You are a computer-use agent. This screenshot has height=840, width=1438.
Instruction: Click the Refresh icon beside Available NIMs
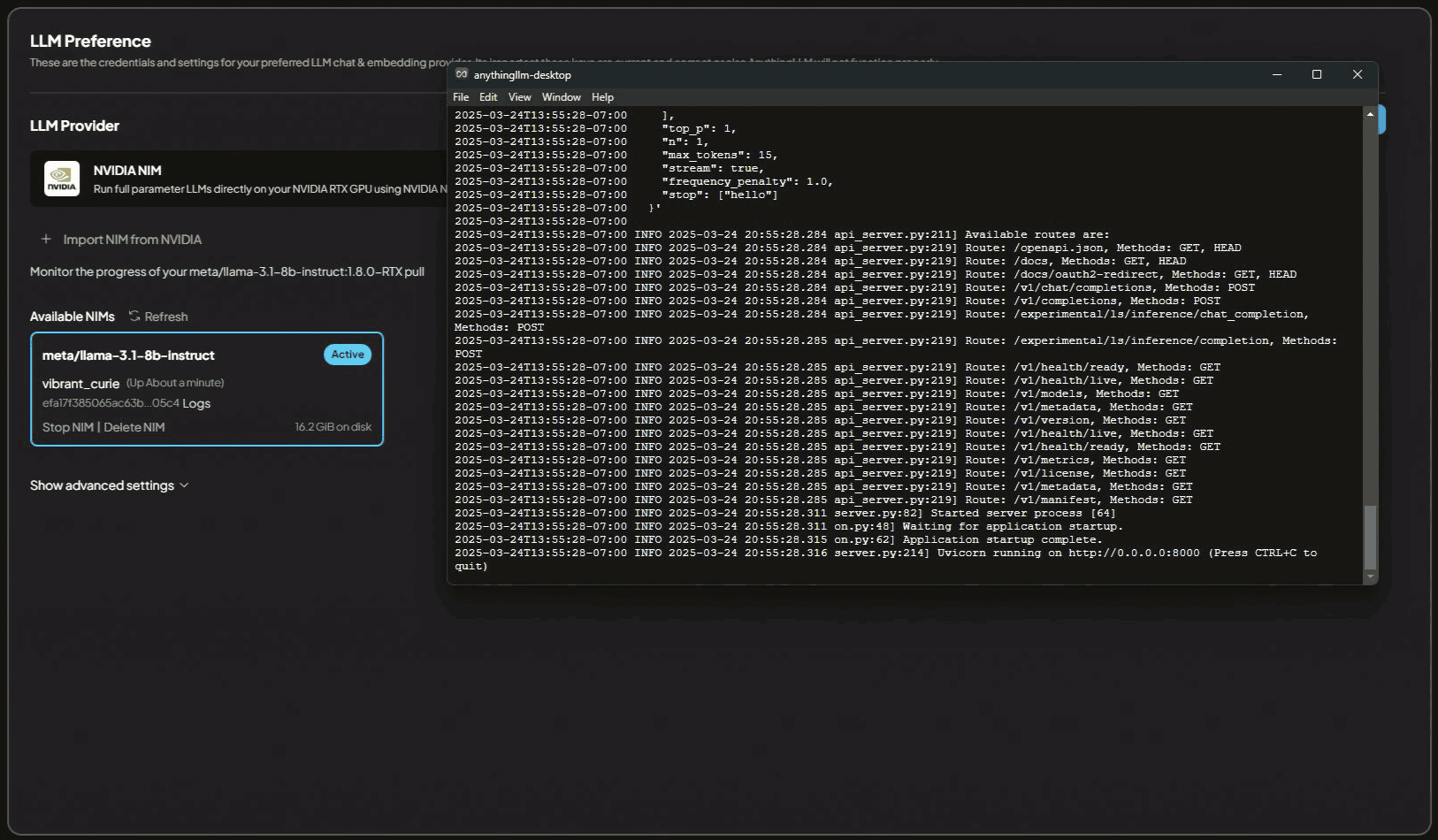(x=134, y=317)
